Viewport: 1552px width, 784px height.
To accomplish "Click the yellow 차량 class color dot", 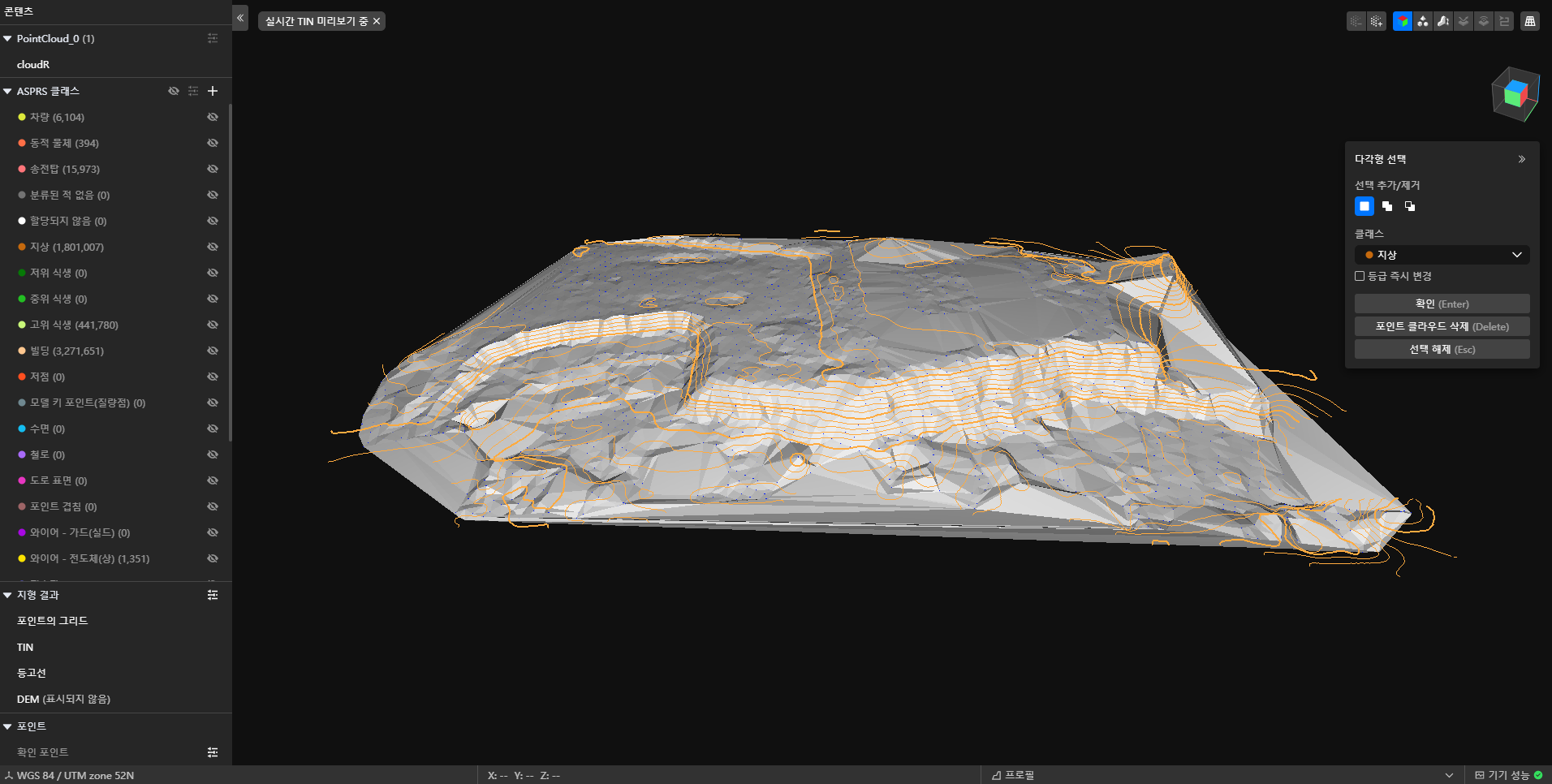I will click(22, 117).
